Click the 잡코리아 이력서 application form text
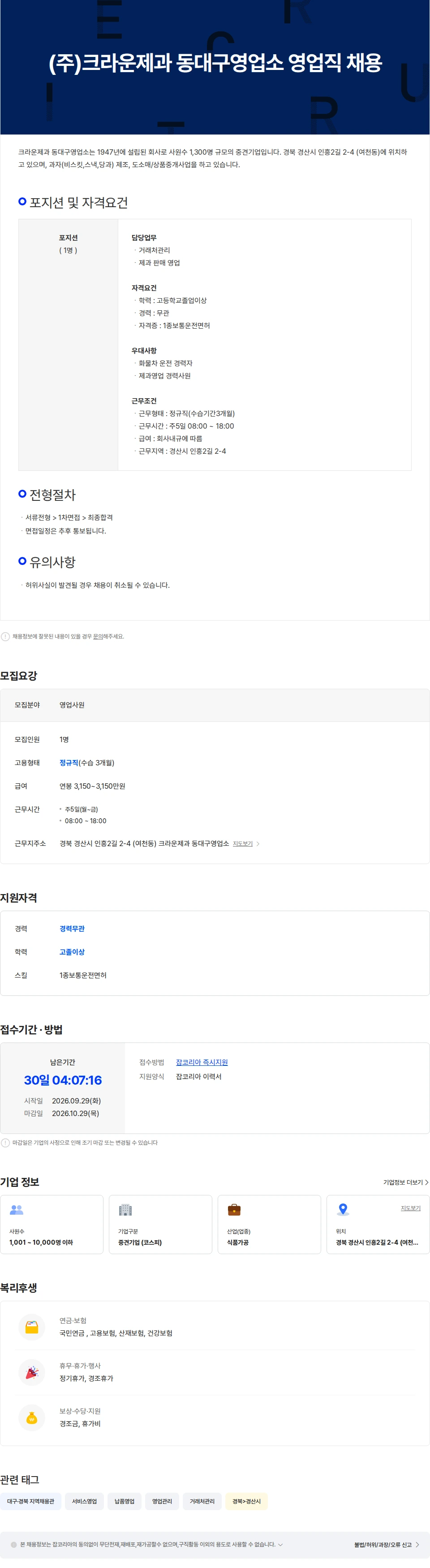The image size is (430, 1568). 199,1077
